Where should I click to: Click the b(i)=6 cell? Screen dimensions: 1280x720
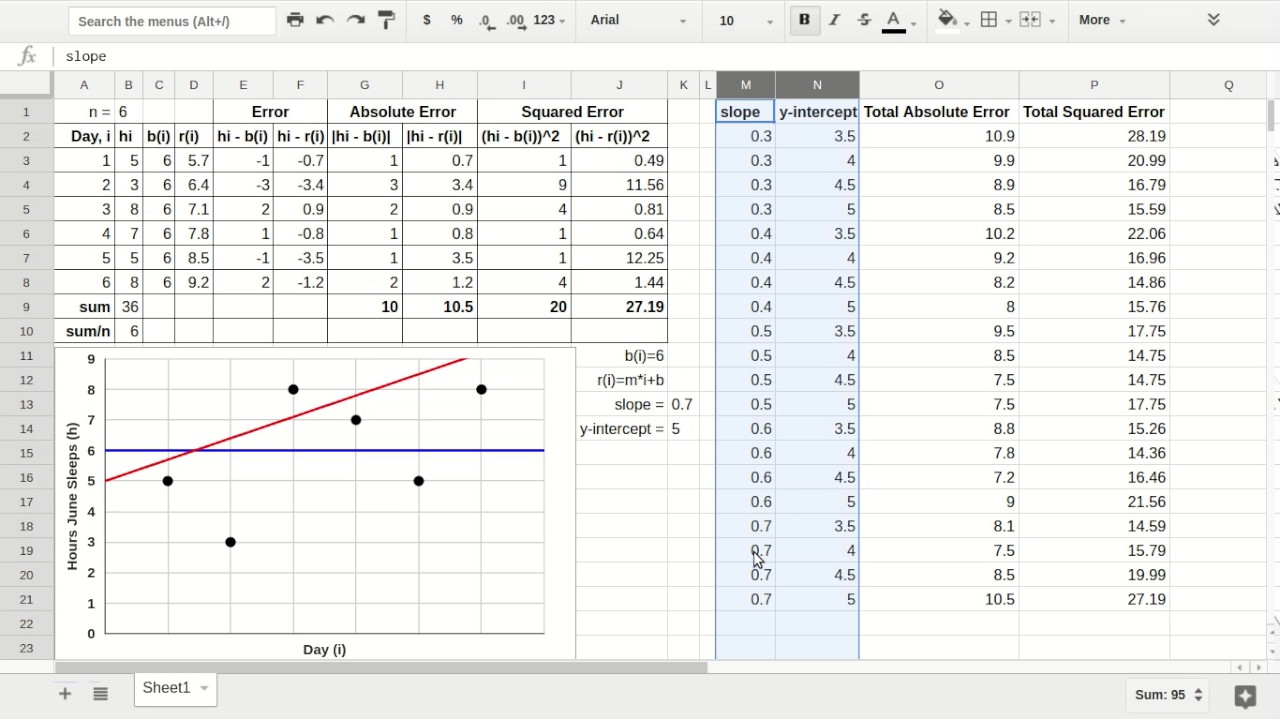(x=621, y=356)
